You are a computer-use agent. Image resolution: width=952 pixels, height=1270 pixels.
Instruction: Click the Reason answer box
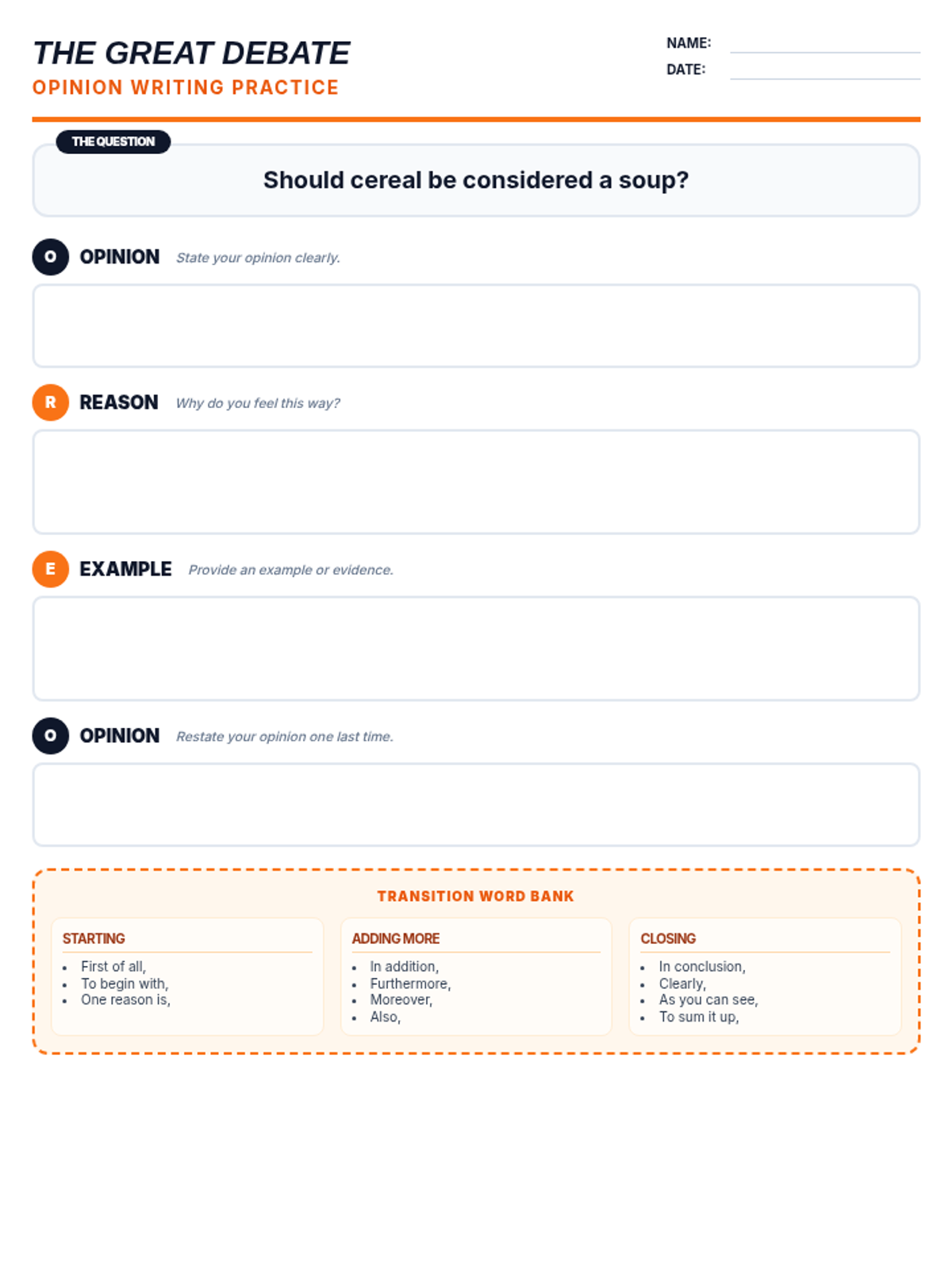[x=476, y=482]
